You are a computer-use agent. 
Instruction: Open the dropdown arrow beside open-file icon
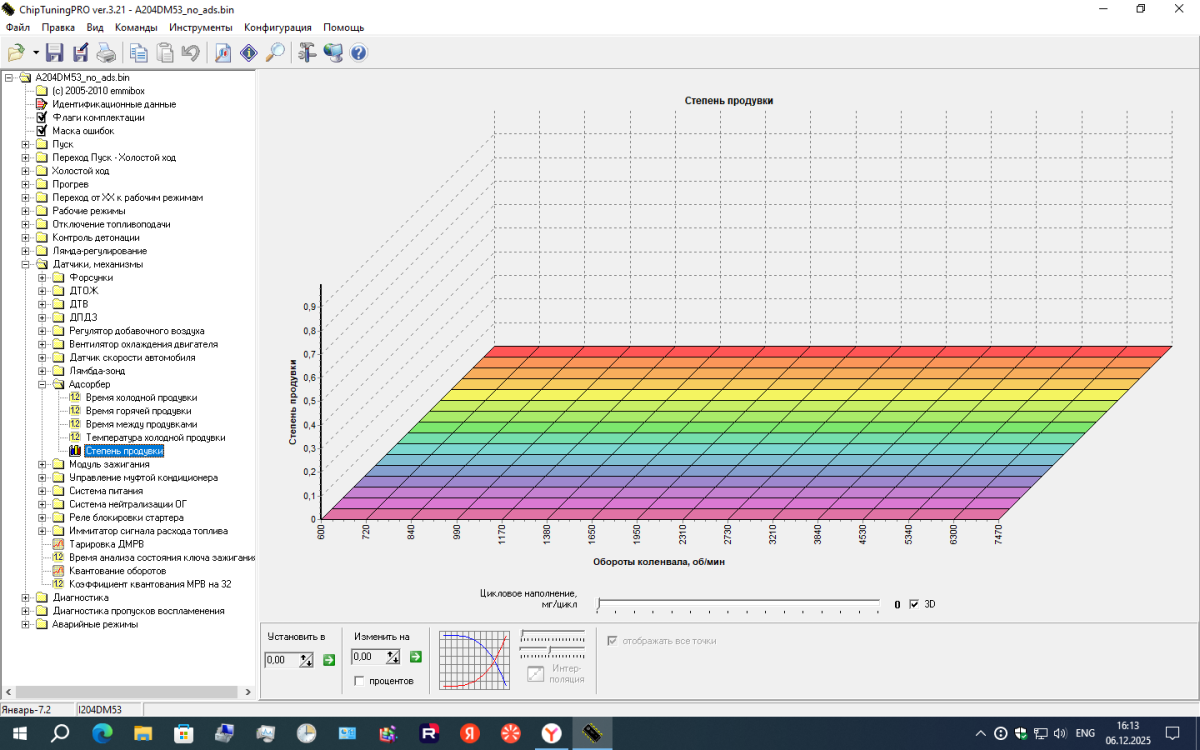click(x=36, y=53)
